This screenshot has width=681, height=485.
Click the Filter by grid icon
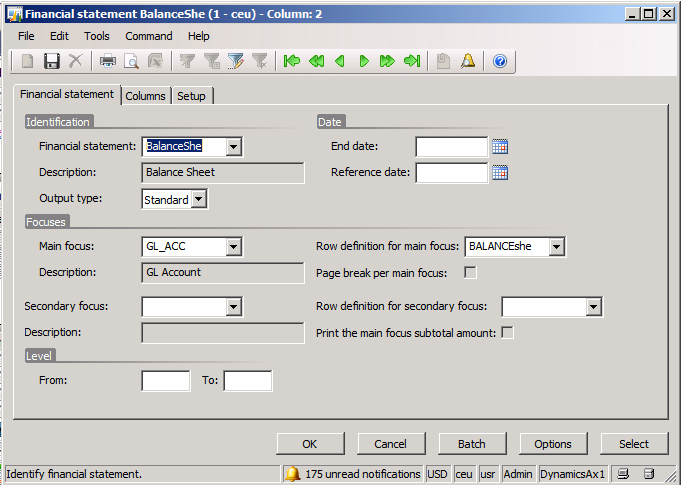coord(212,61)
